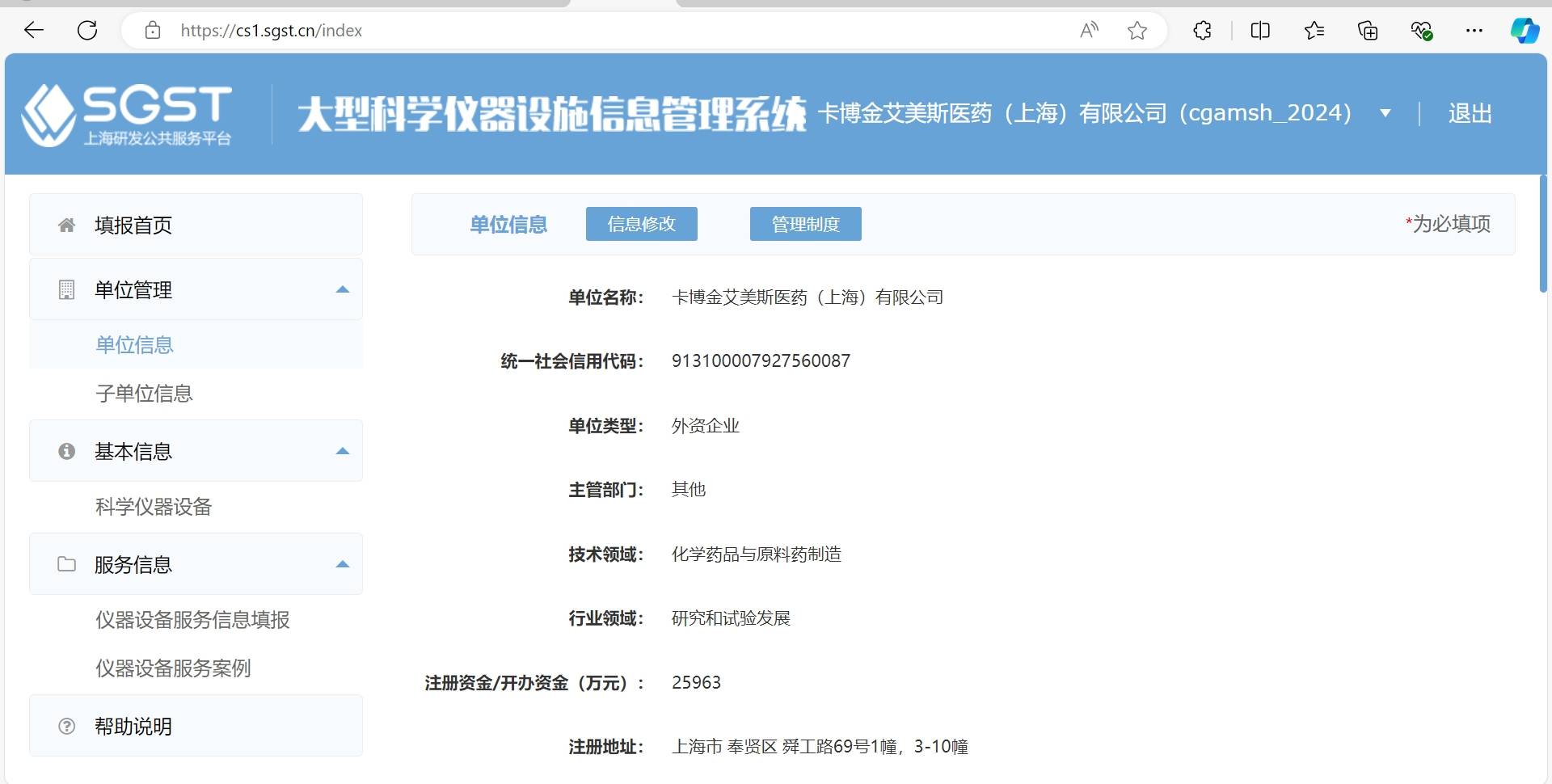The width and height of the screenshot is (1552, 784).
Task: Toggle split screen view icon
Action: coord(1259,31)
